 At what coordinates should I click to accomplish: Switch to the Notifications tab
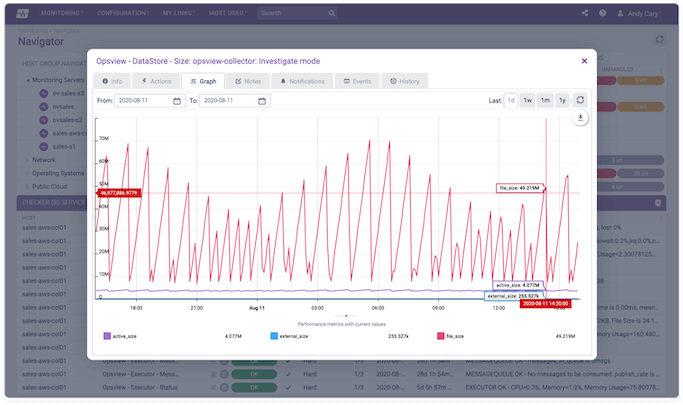(302, 80)
